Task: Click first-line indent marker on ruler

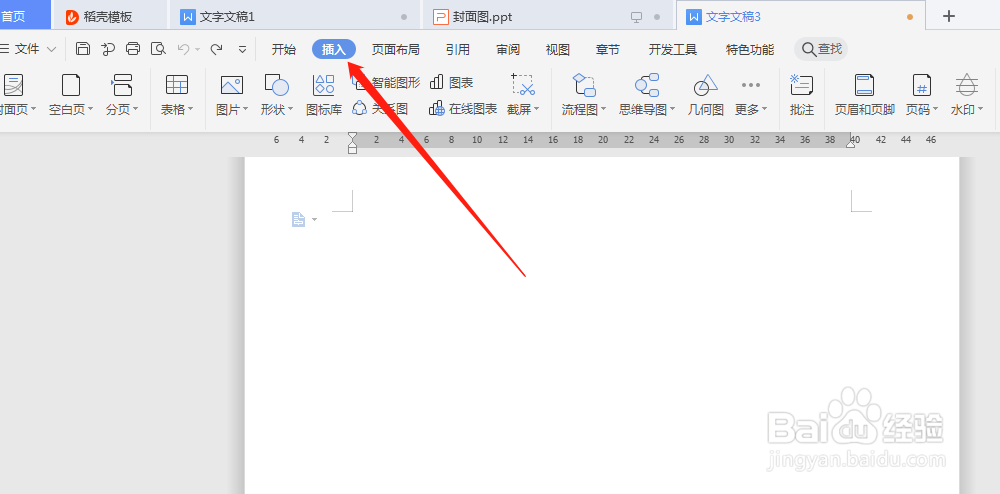Action: click(353, 136)
